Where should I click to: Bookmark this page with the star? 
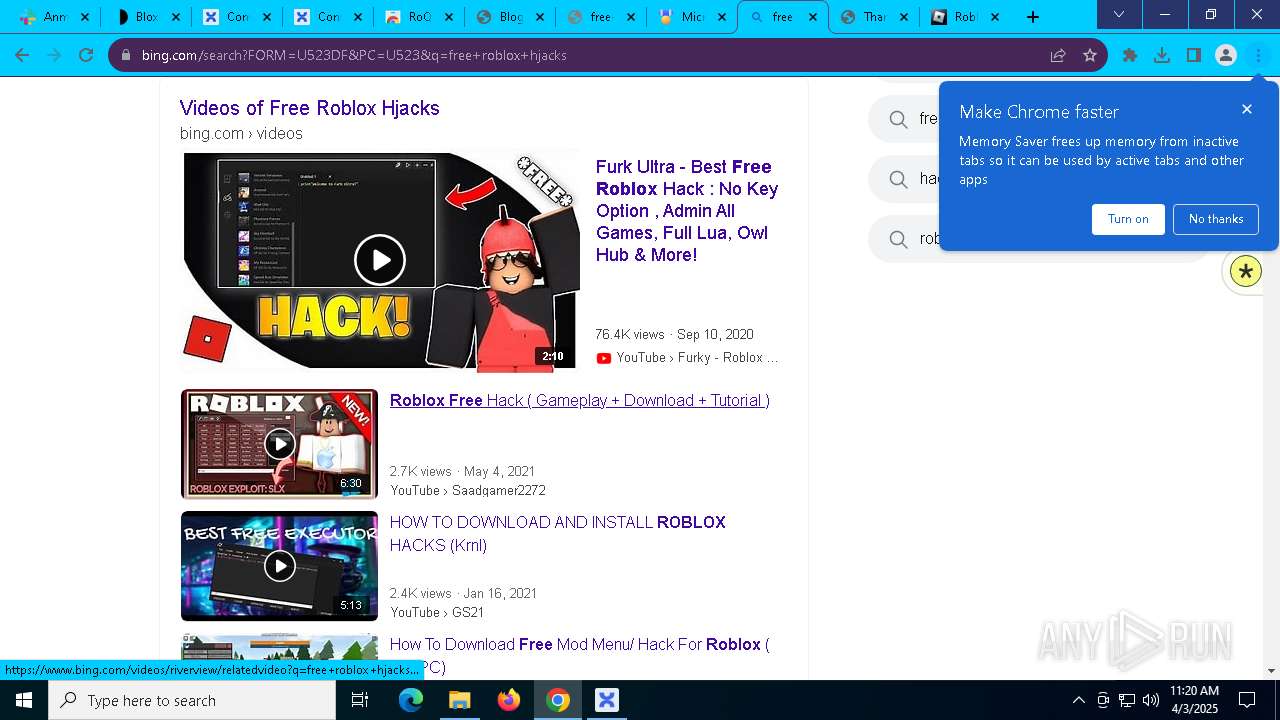[1090, 55]
